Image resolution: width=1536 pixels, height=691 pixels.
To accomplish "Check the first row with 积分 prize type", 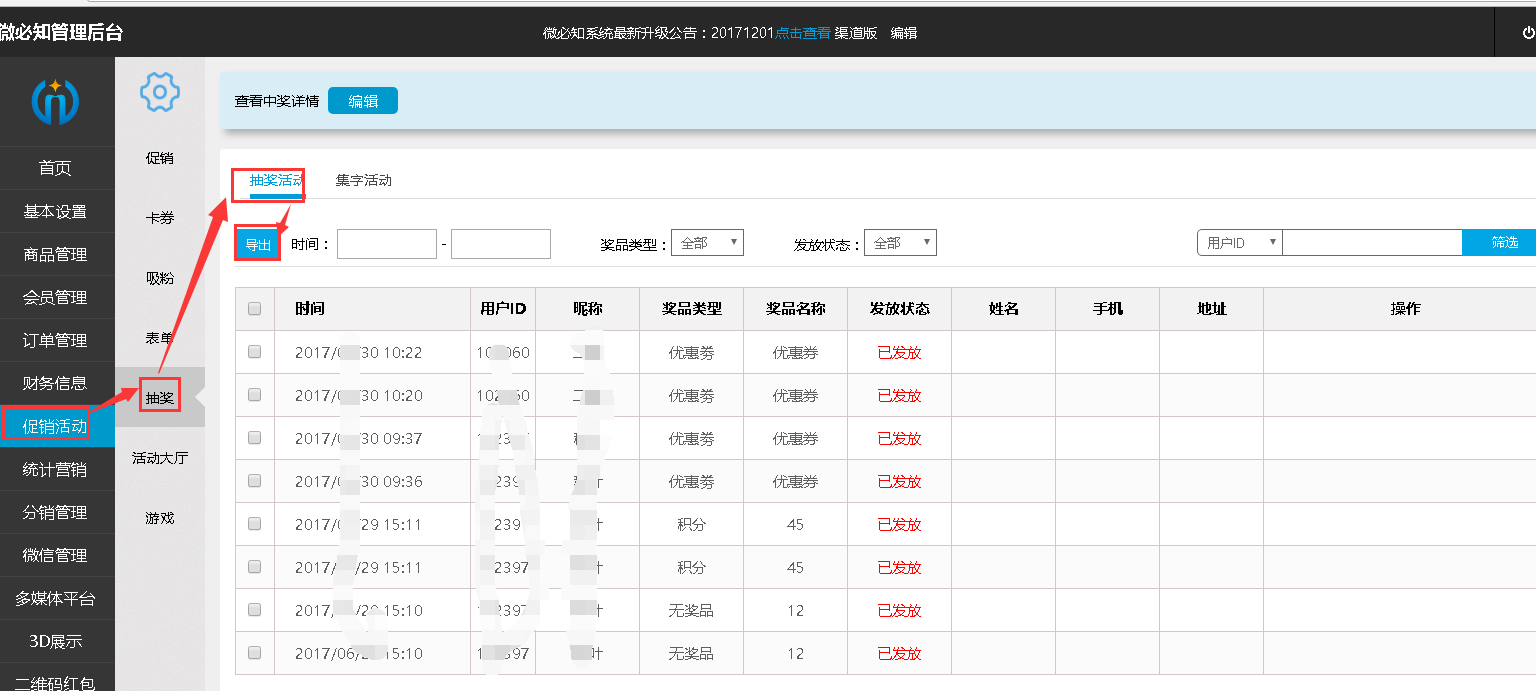I will coord(254,524).
